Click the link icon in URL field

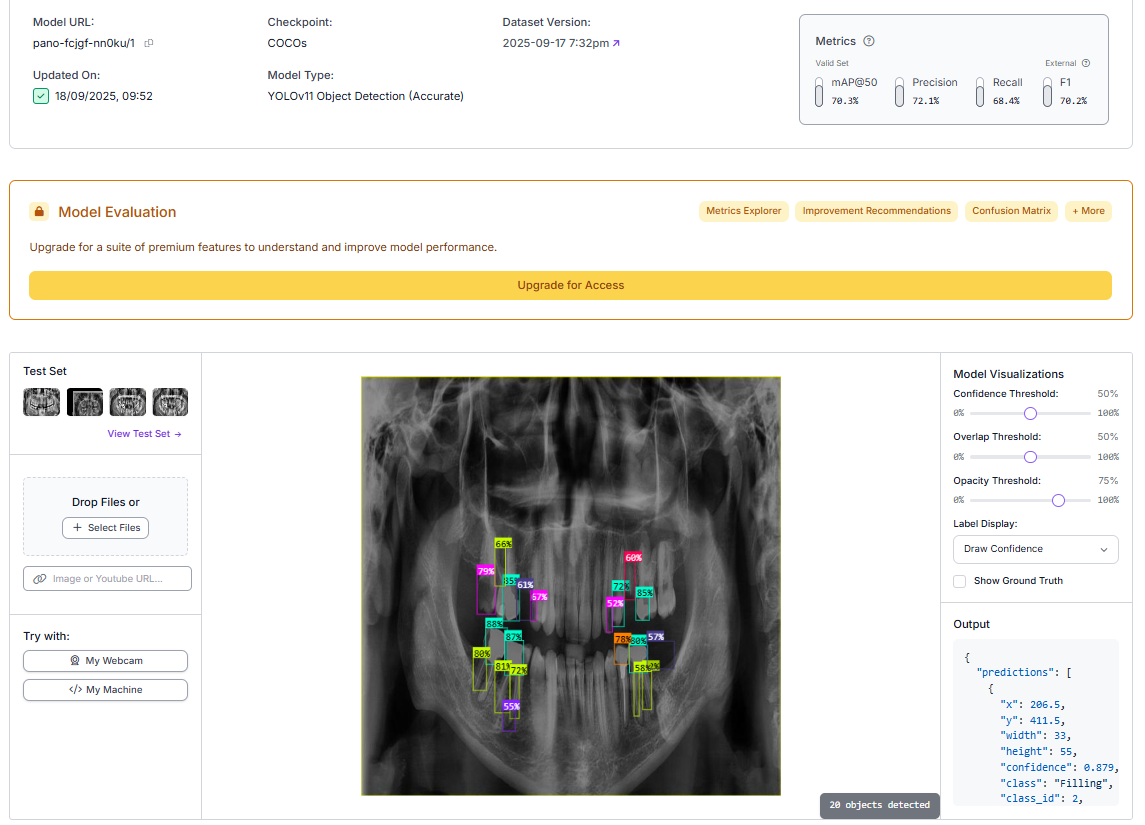click(39, 578)
